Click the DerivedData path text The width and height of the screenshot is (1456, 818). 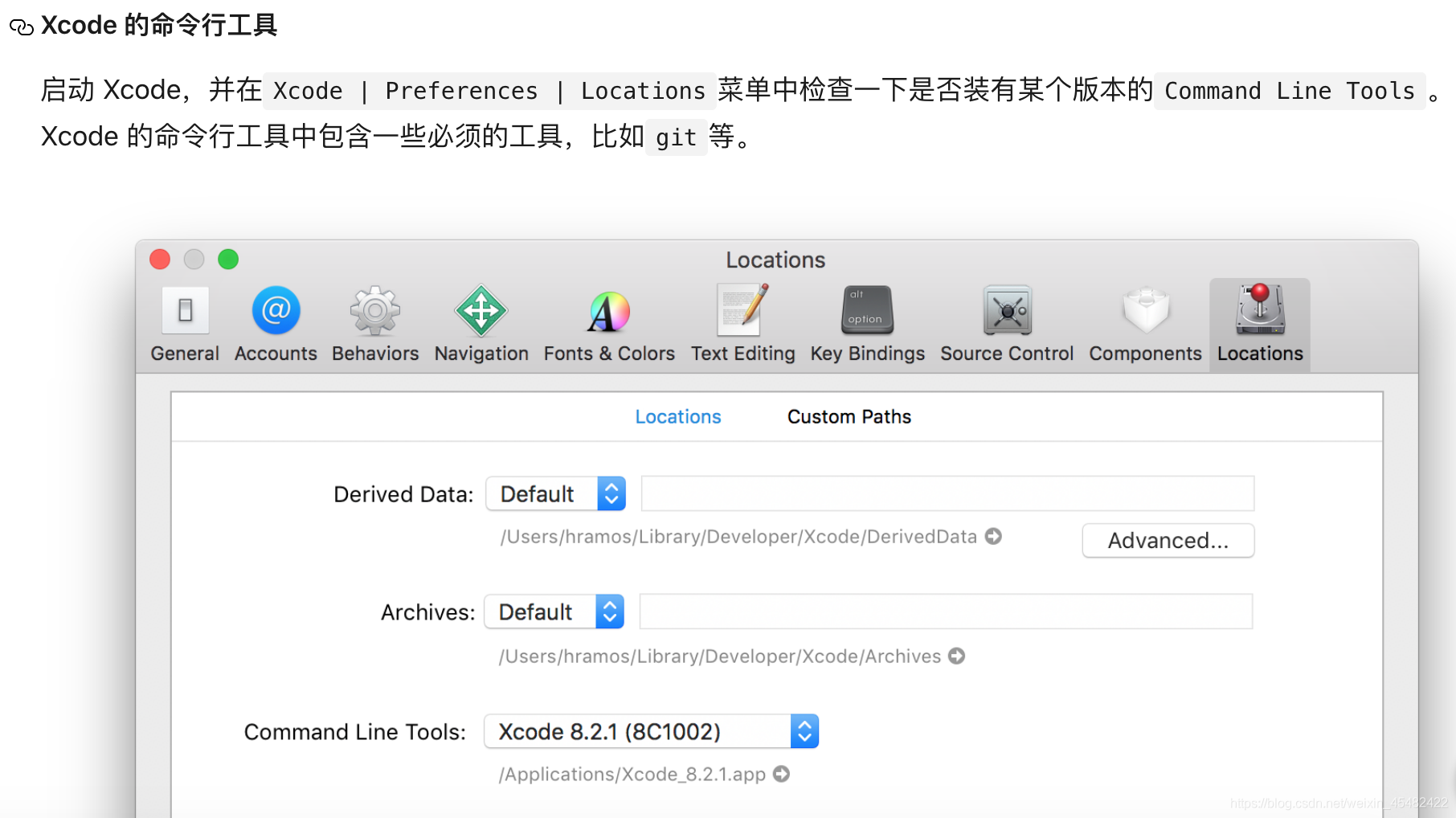point(738,537)
